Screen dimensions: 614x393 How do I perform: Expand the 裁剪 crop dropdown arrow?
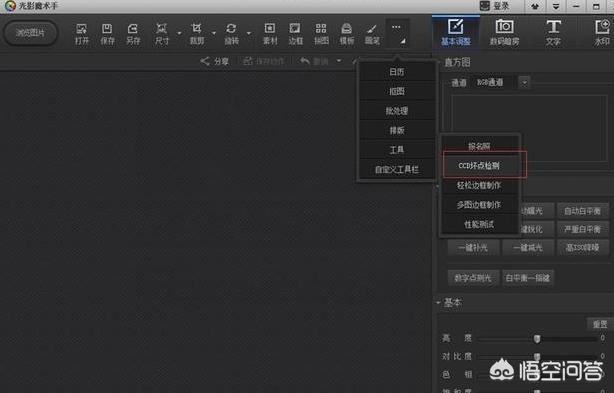[214, 33]
